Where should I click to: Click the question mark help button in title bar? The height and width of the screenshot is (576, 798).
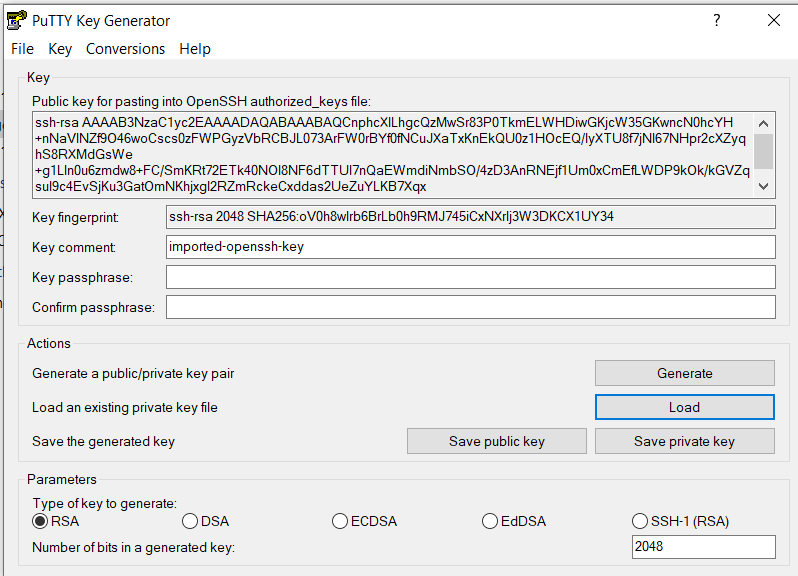[x=717, y=20]
